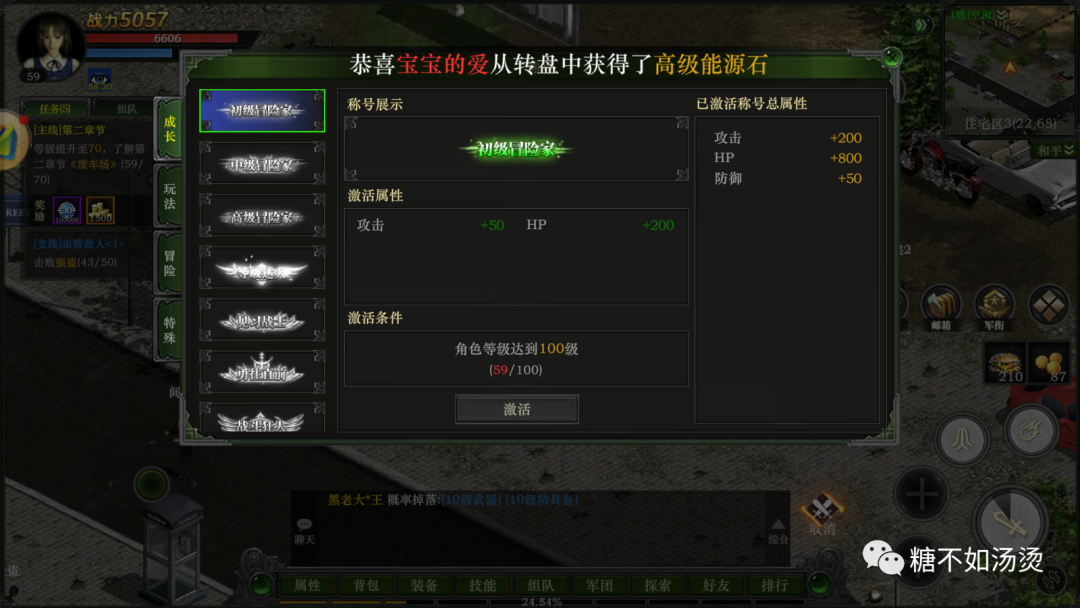Viewport: 1080px width, 608px height.
Task: Toggle the eye buff status icon
Action: point(99,80)
